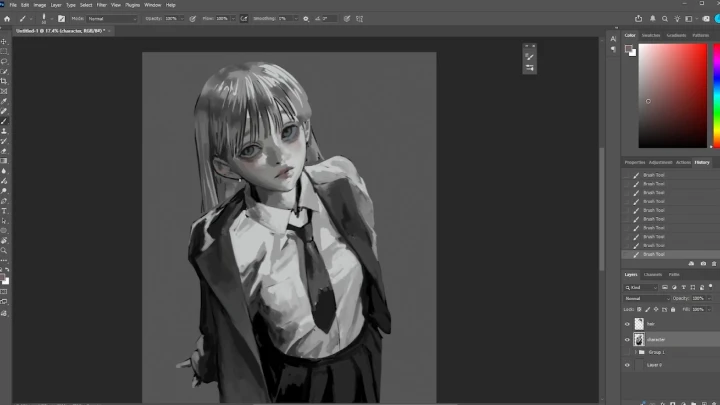
Task: Open the layer blend mode dropdown
Action: (x=647, y=298)
